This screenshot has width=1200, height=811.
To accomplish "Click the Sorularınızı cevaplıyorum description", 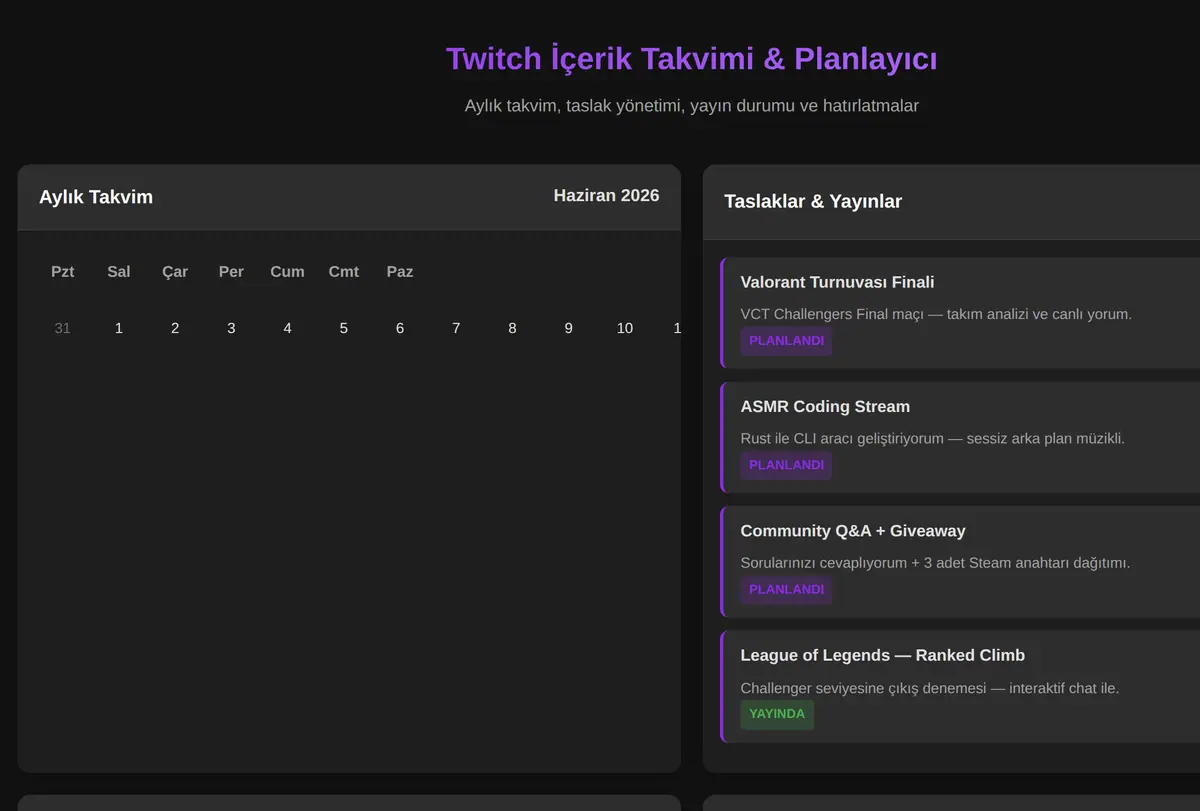I will click(935, 563).
